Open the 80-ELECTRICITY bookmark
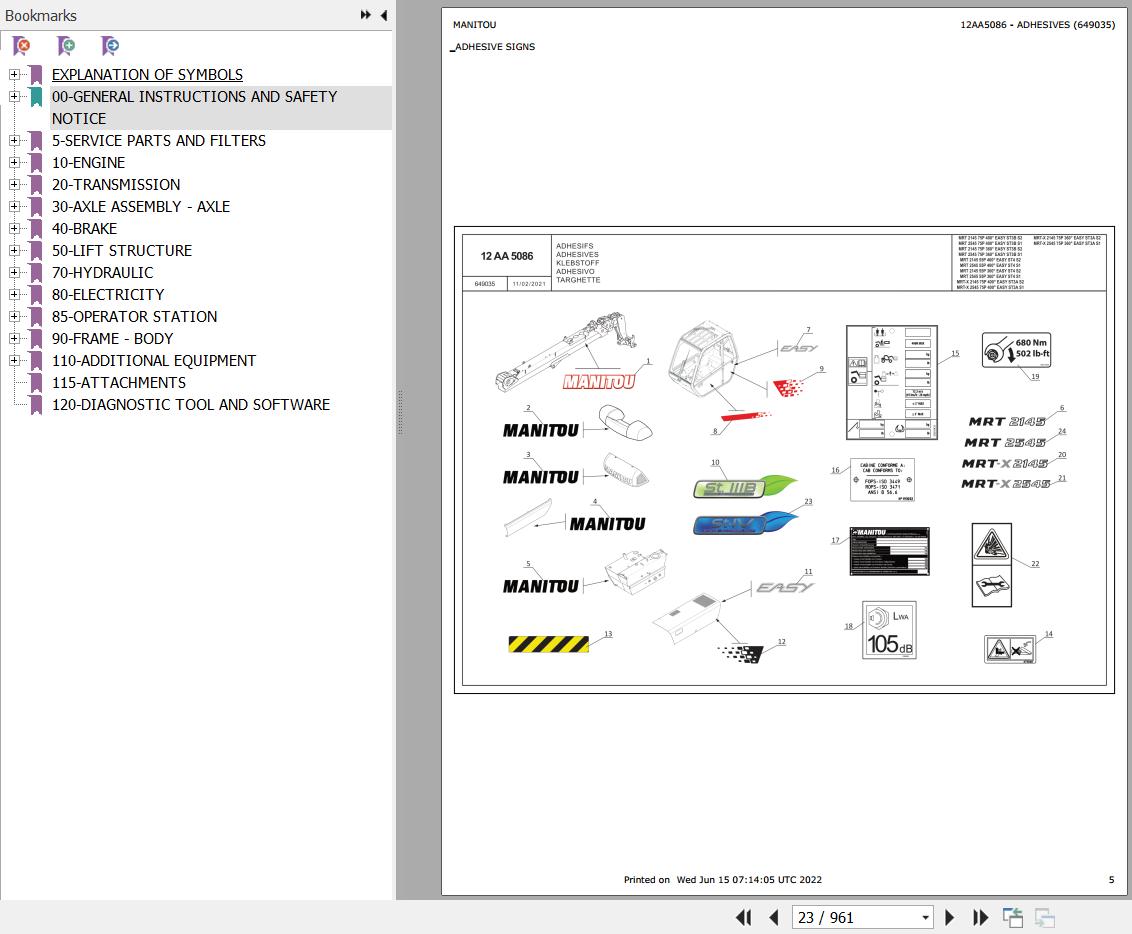1132x934 pixels. pos(108,294)
